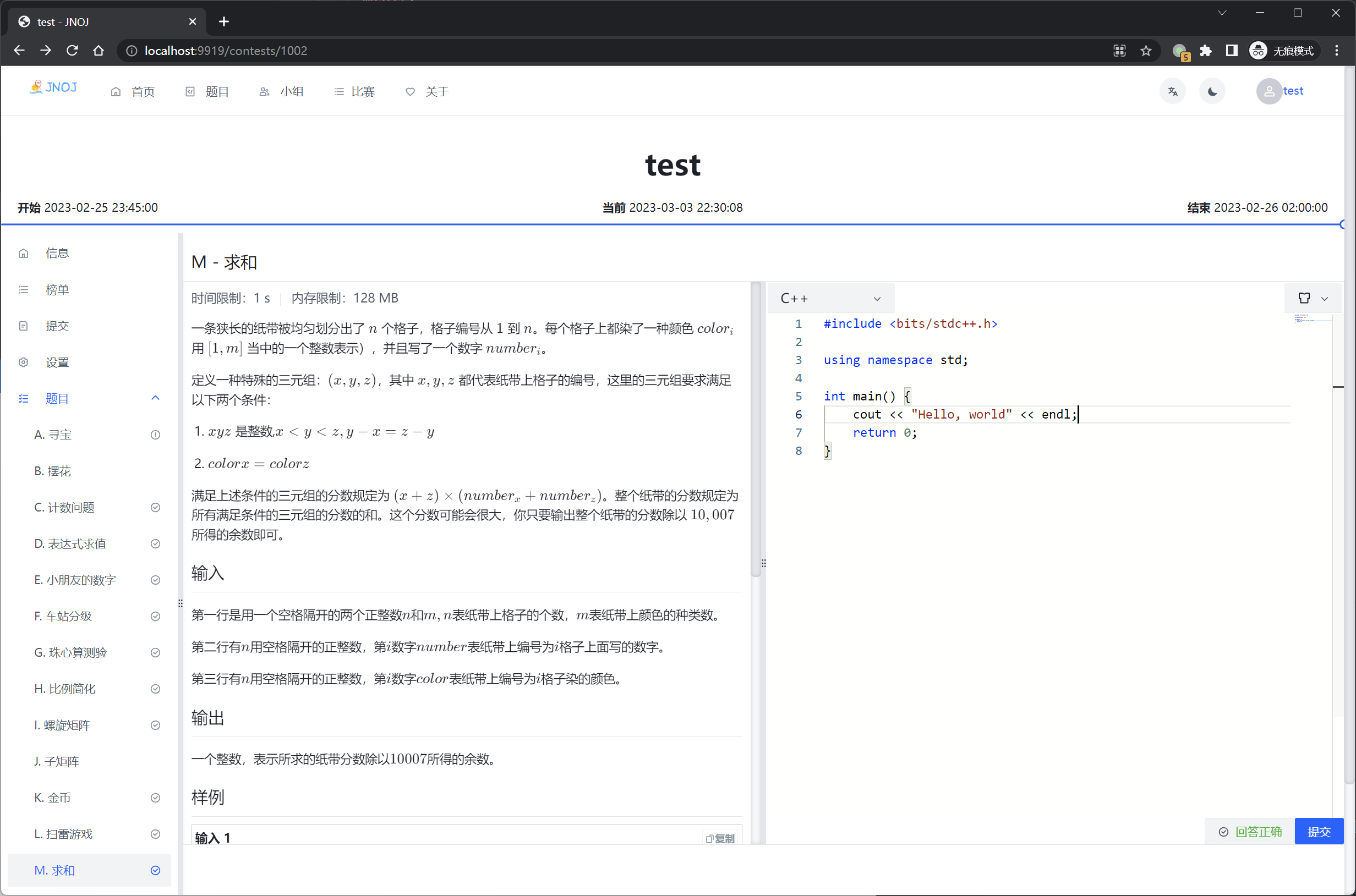Select problem G. 珠心算测验
This screenshot has width=1356, height=896.
point(90,652)
